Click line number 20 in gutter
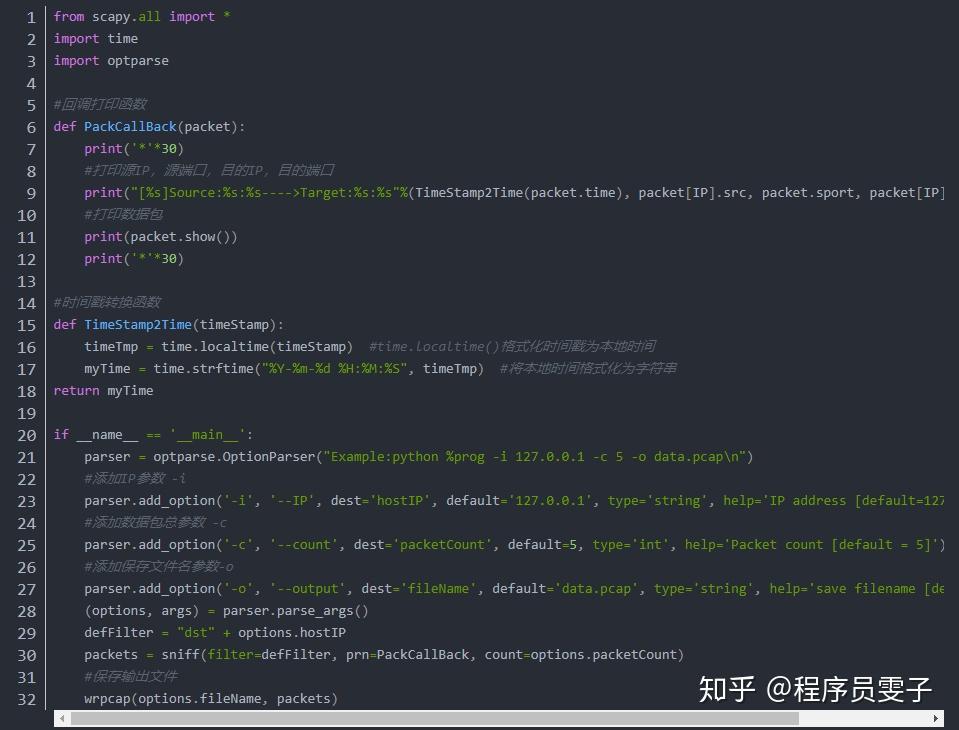Screen dimensions: 959x730 [x=26, y=435]
